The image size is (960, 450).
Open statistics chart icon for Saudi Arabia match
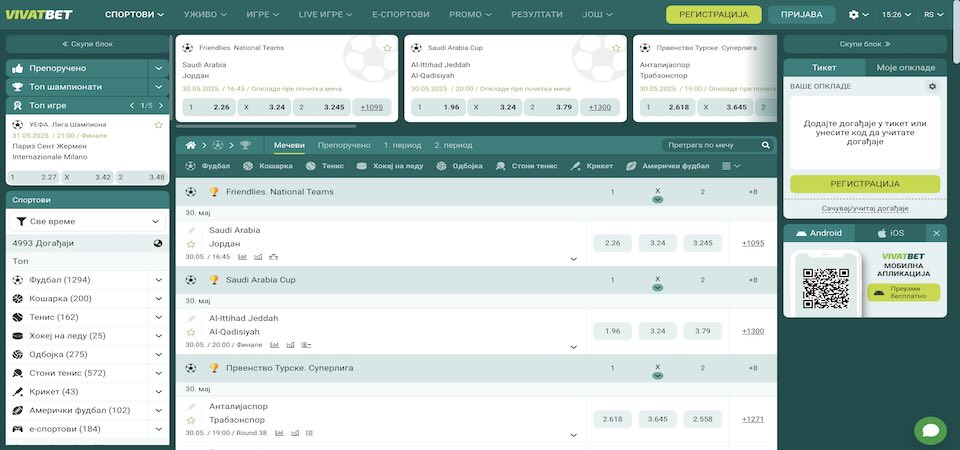point(242,257)
